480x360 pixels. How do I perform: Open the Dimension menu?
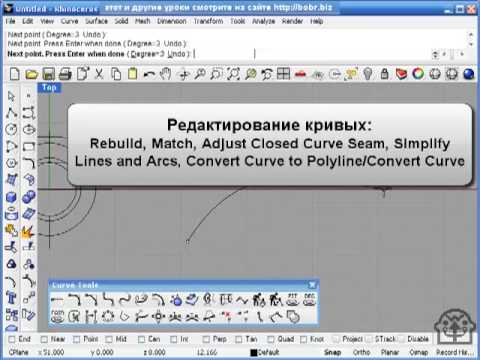coord(172,21)
